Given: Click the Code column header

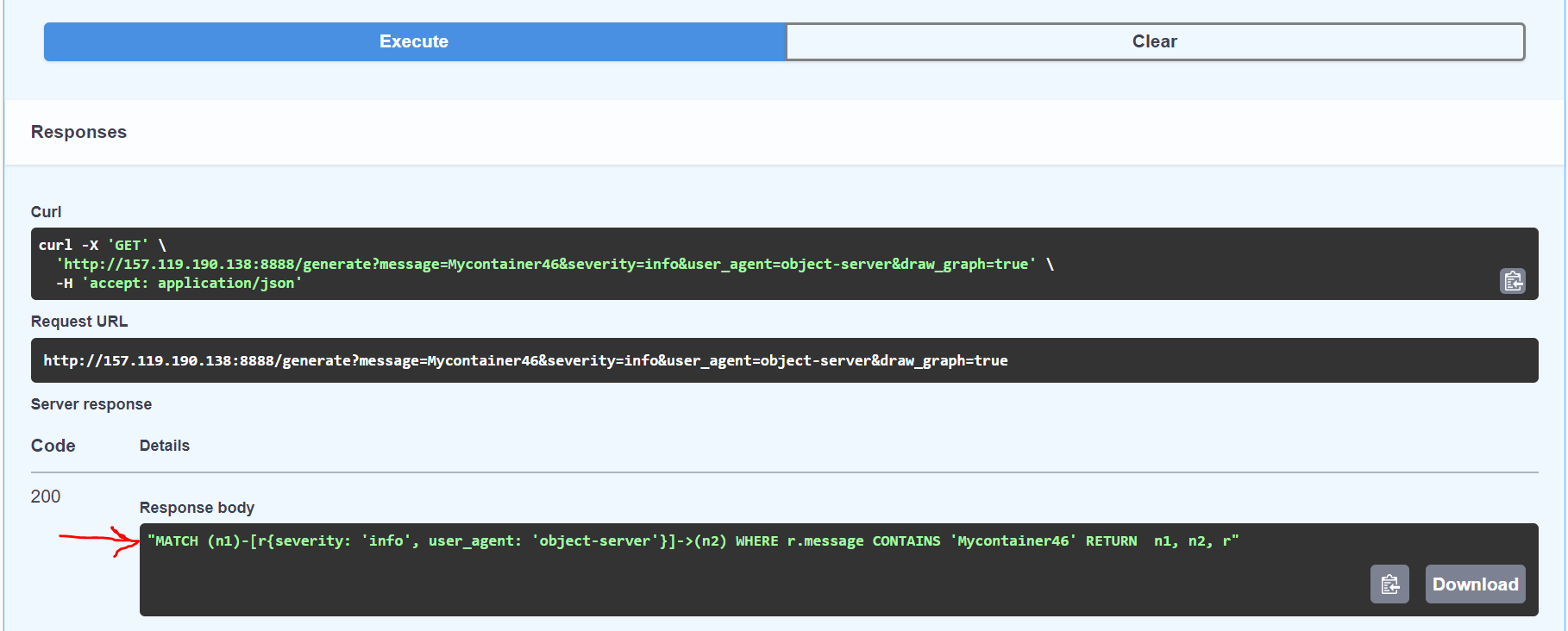Looking at the screenshot, I should 53,446.
